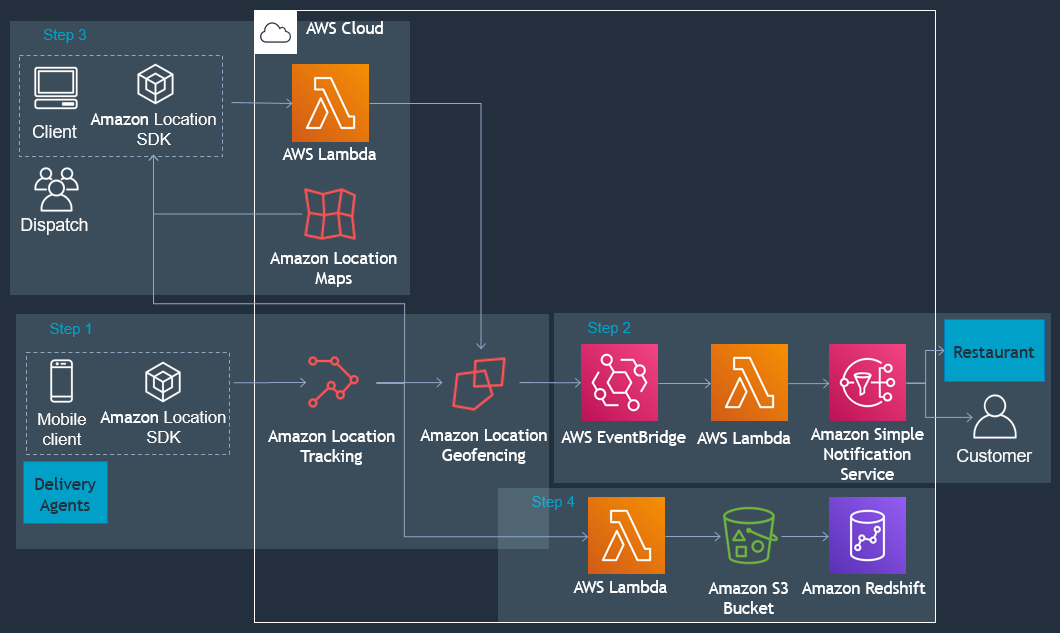Select the Mobile client phone icon
Screen dimensions: 1060x633
tap(62, 381)
